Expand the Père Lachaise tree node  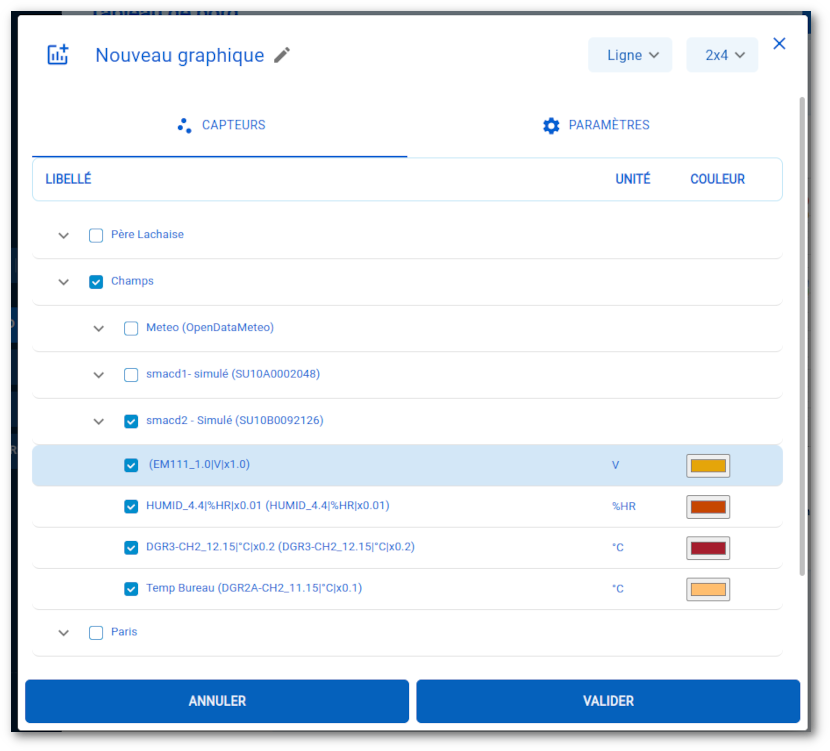click(x=64, y=236)
